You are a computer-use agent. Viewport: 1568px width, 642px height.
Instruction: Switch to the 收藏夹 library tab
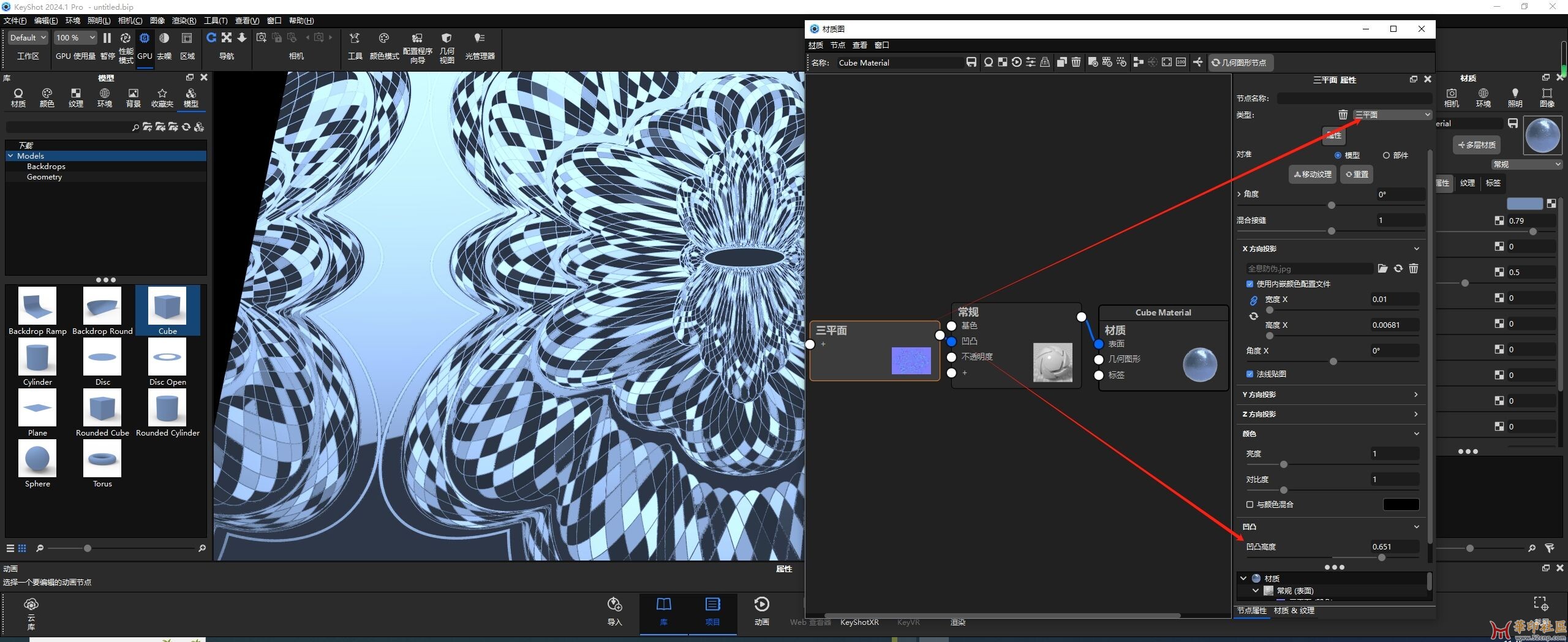point(162,97)
